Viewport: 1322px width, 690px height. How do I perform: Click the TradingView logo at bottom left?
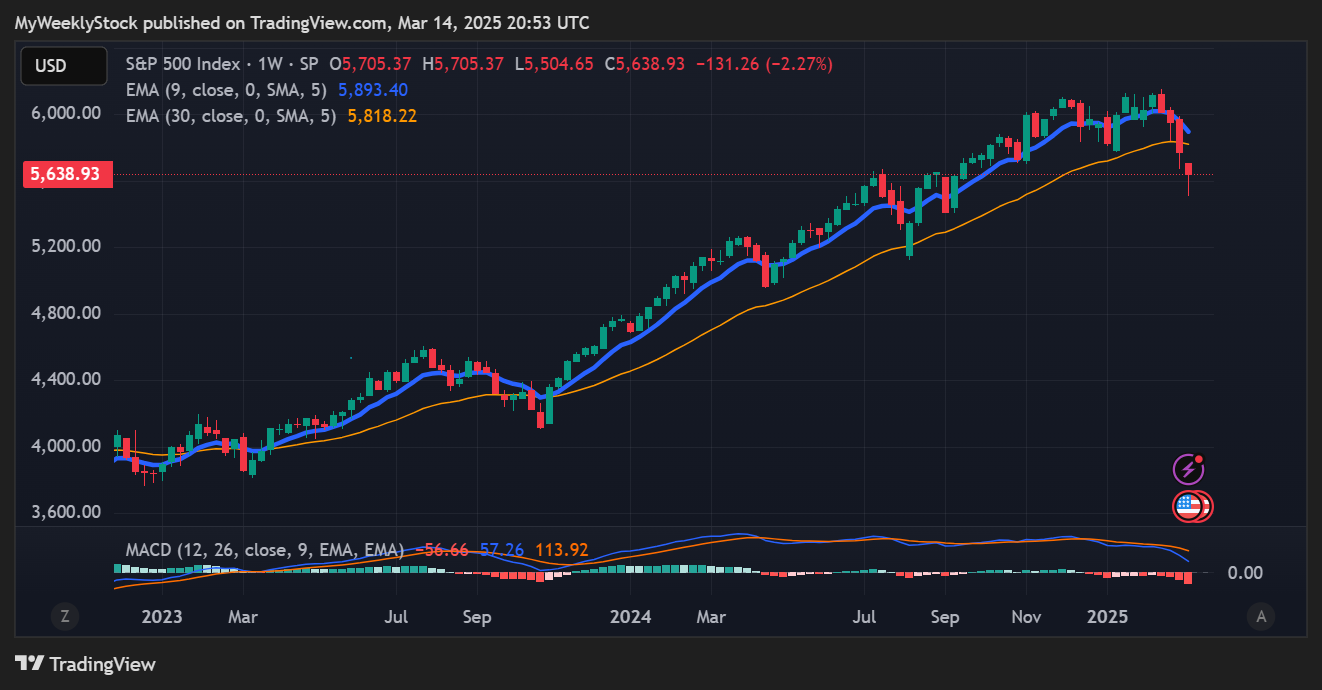click(86, 663)
